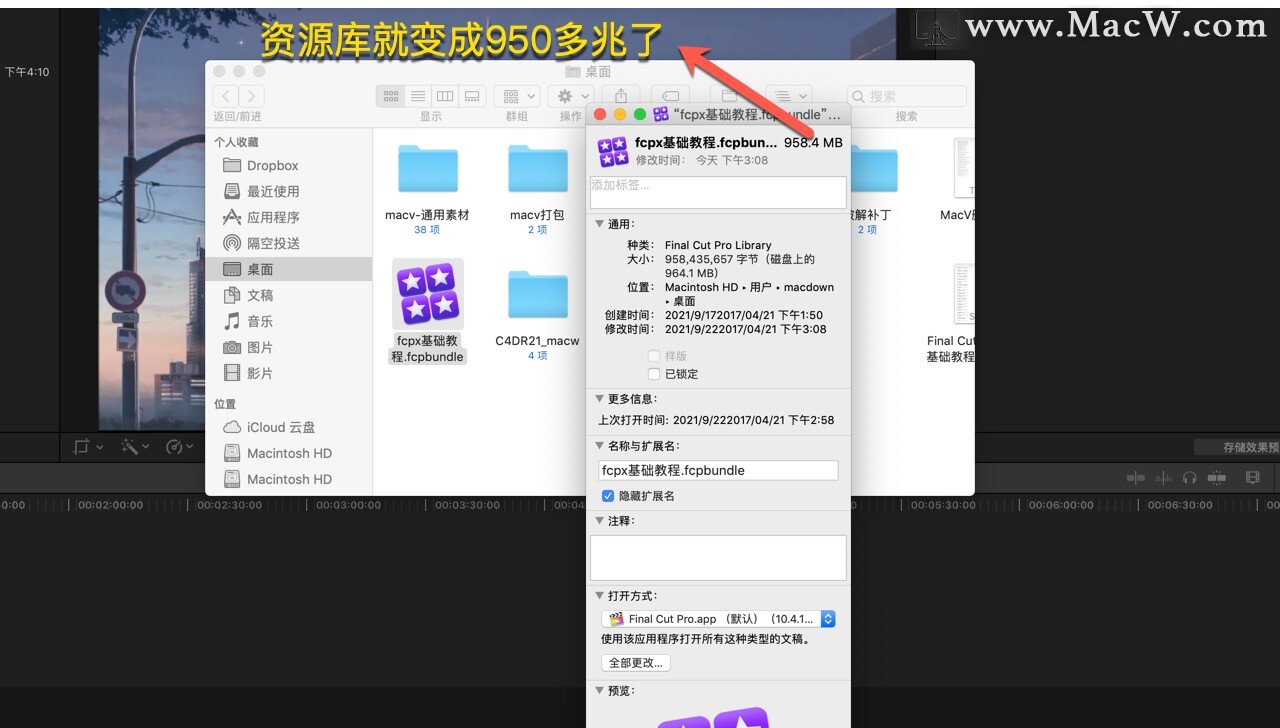Click the 添加标签 tags field
The height and width of the screenshot is (728, 1280).
718,192
